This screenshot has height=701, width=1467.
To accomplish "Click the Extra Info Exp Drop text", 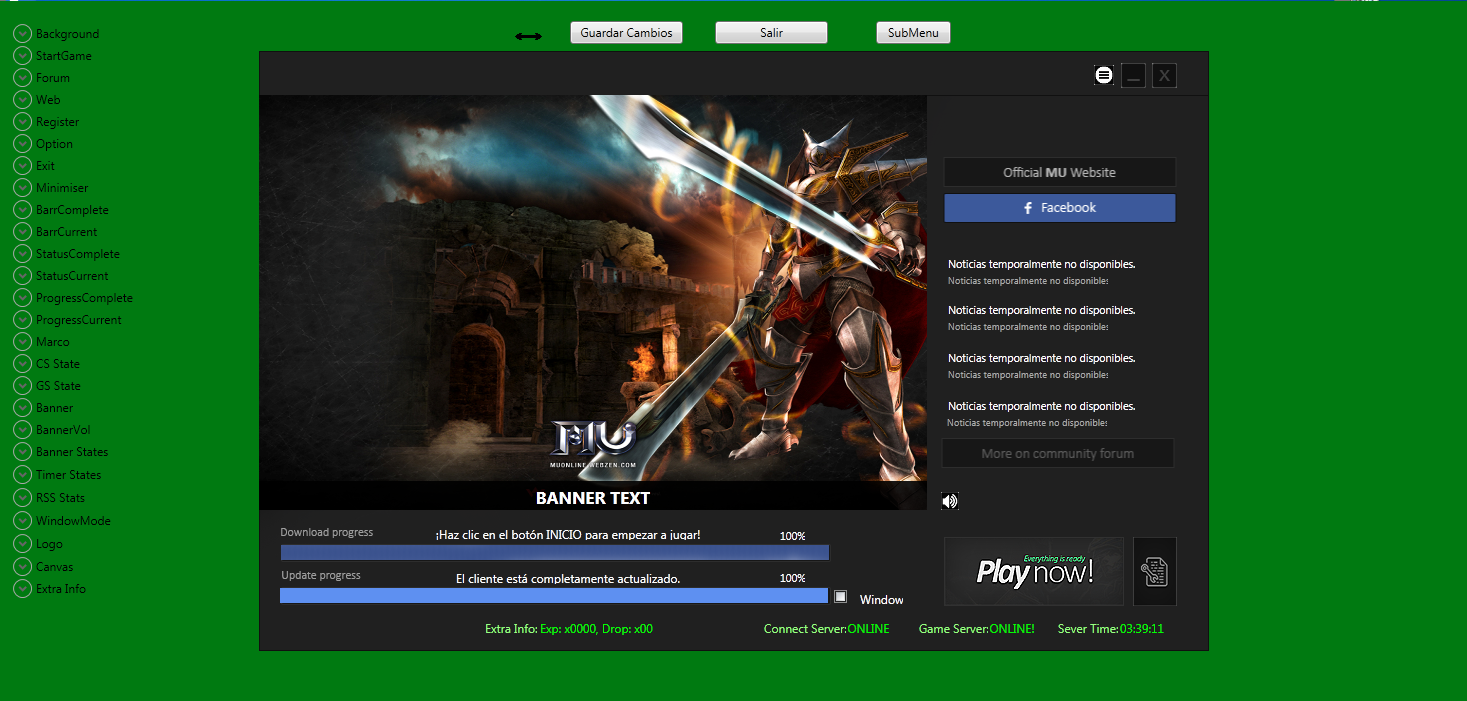I will coord(569,629).
